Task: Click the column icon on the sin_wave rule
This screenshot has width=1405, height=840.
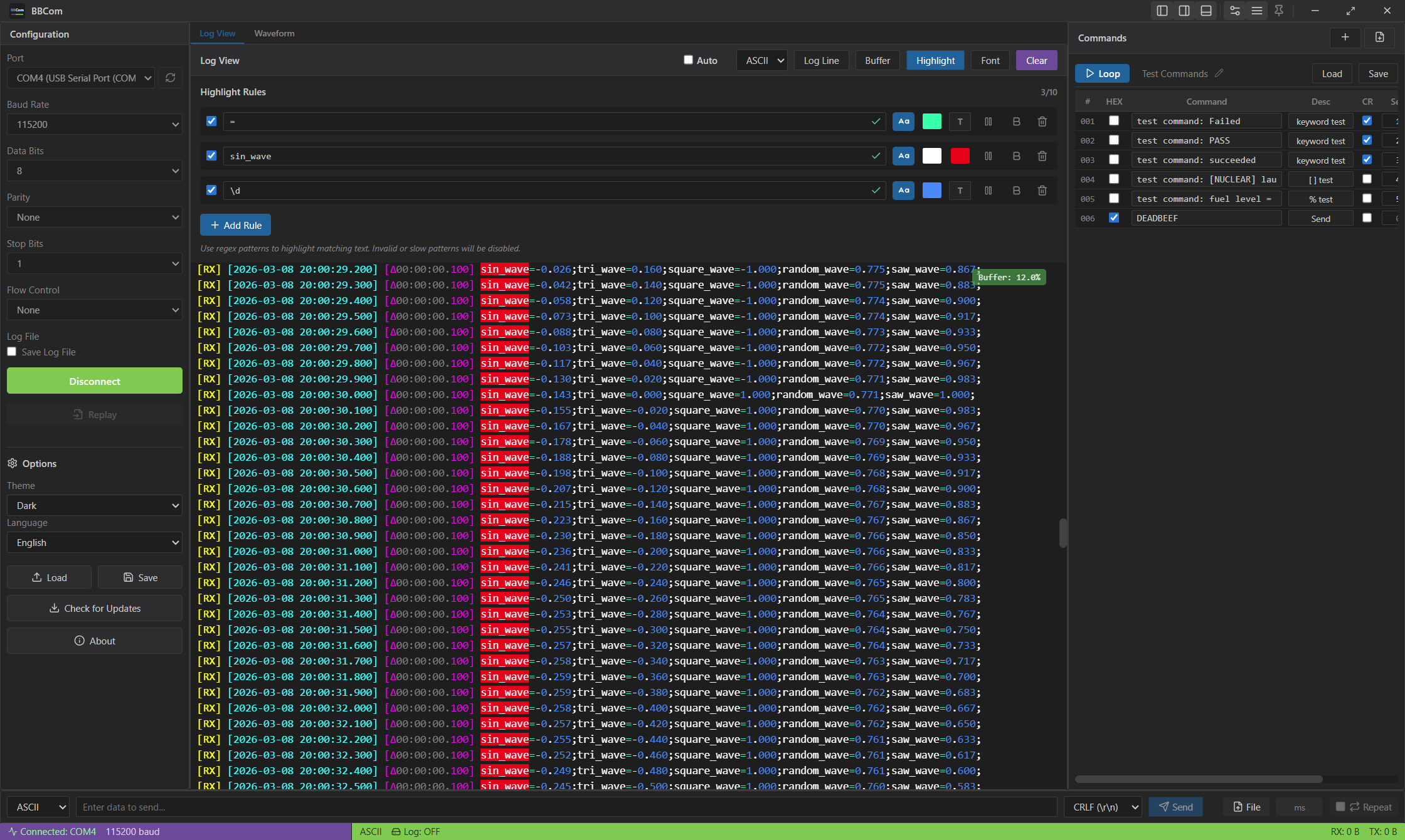Action: [989, 156]
